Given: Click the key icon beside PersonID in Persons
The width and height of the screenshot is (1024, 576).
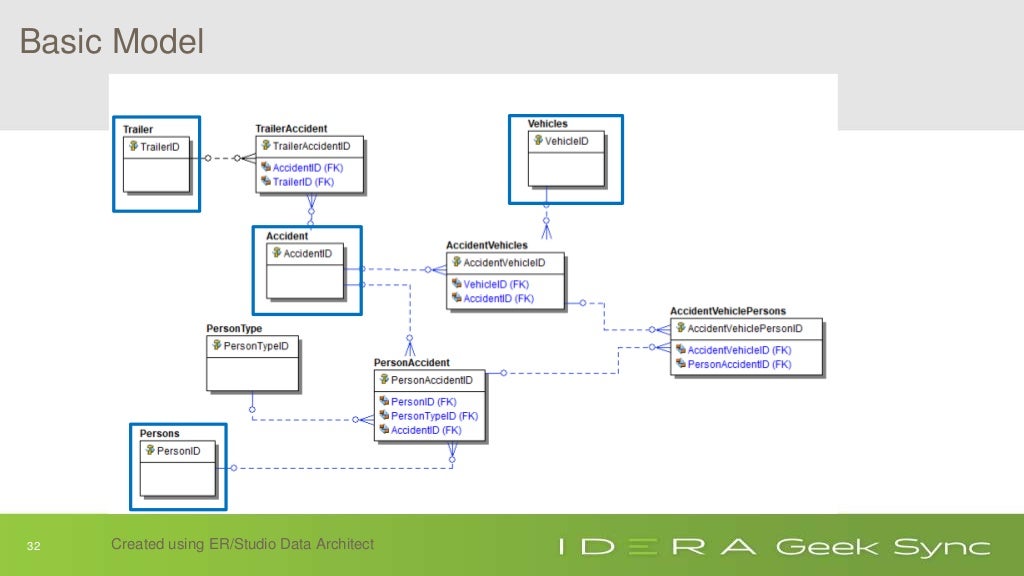Looking at the screenshot, I should pyautogui.click(x=150, y=450).
